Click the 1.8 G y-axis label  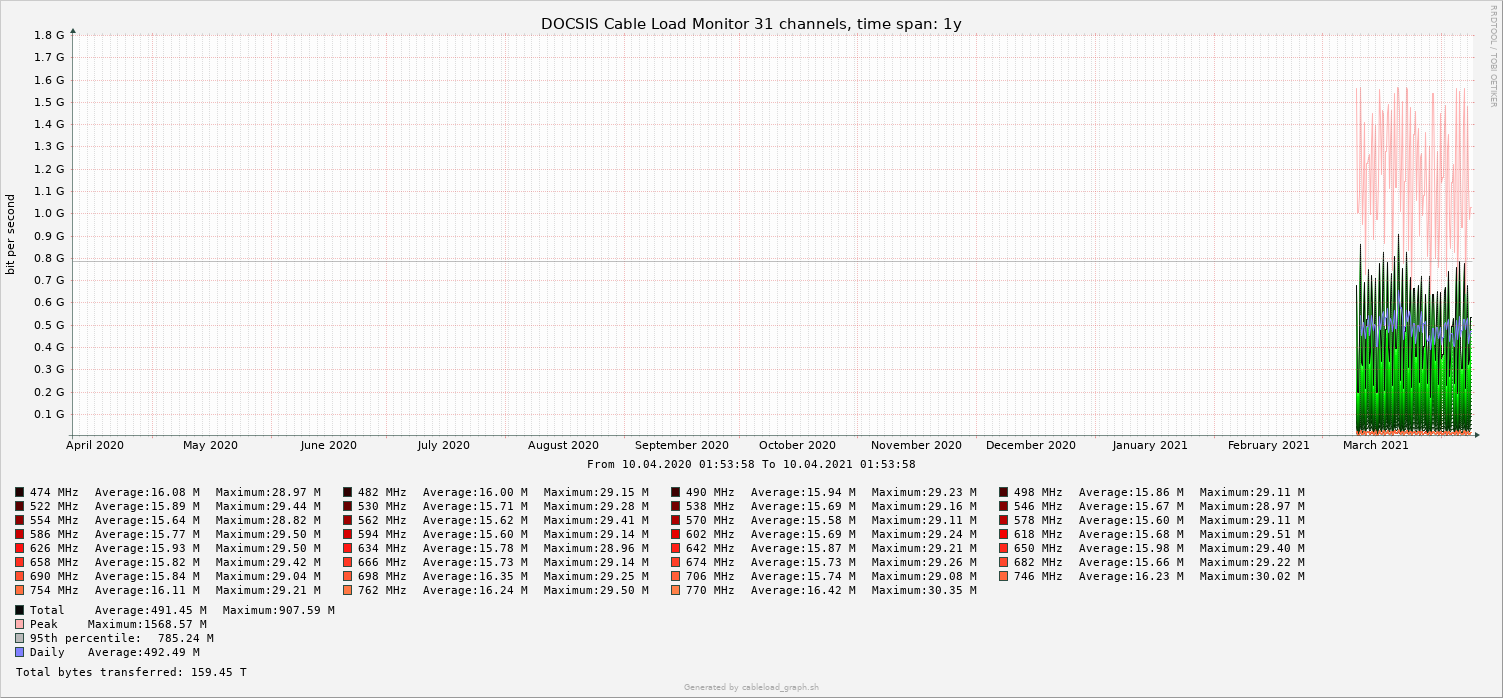49,35
